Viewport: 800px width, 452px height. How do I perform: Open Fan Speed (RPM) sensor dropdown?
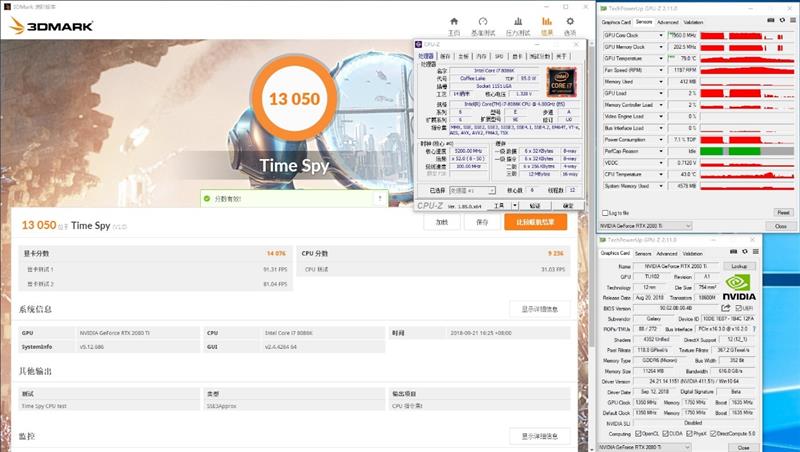pos(661,70)
